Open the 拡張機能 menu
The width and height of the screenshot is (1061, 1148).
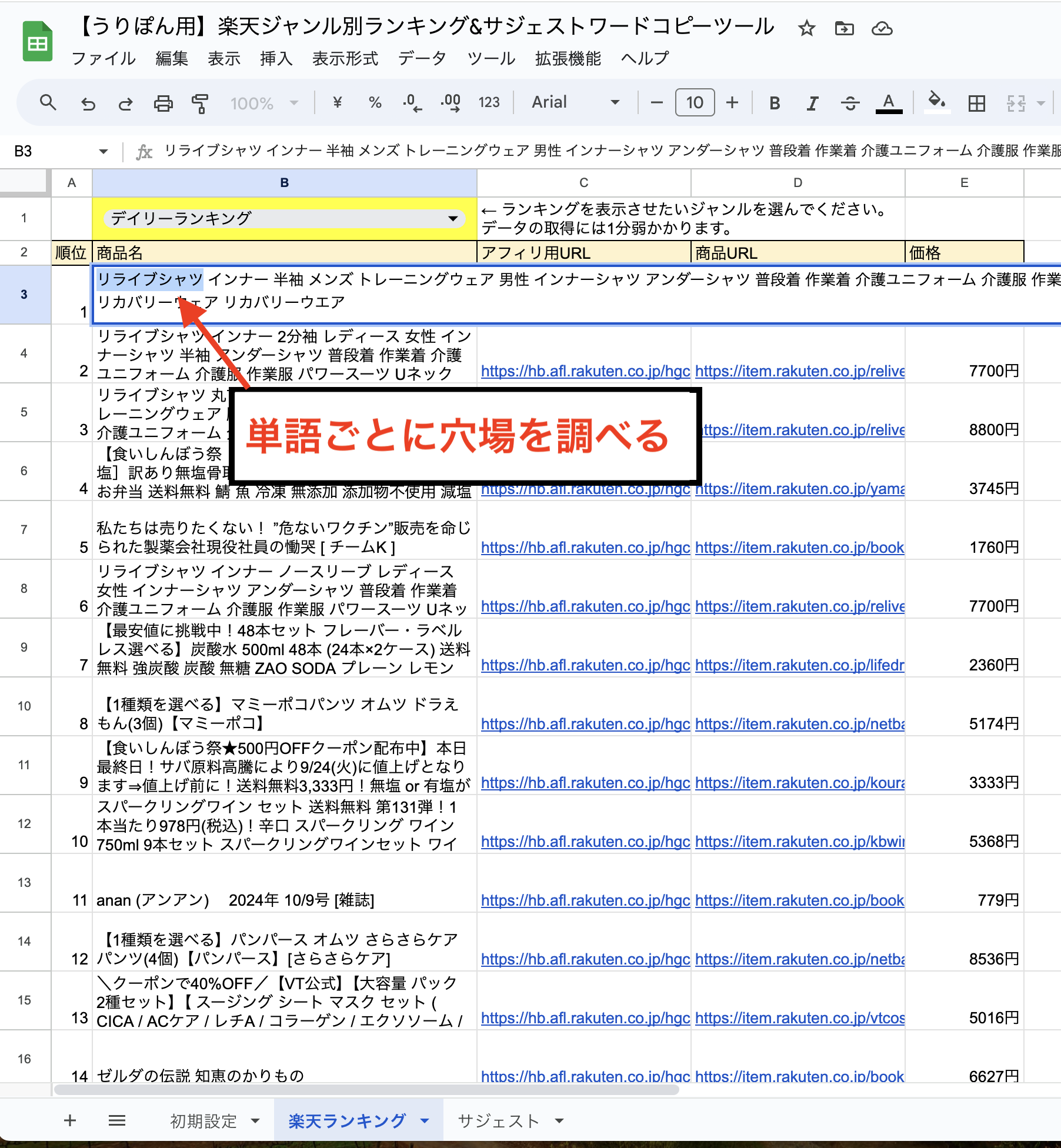[x=568, y=58]
